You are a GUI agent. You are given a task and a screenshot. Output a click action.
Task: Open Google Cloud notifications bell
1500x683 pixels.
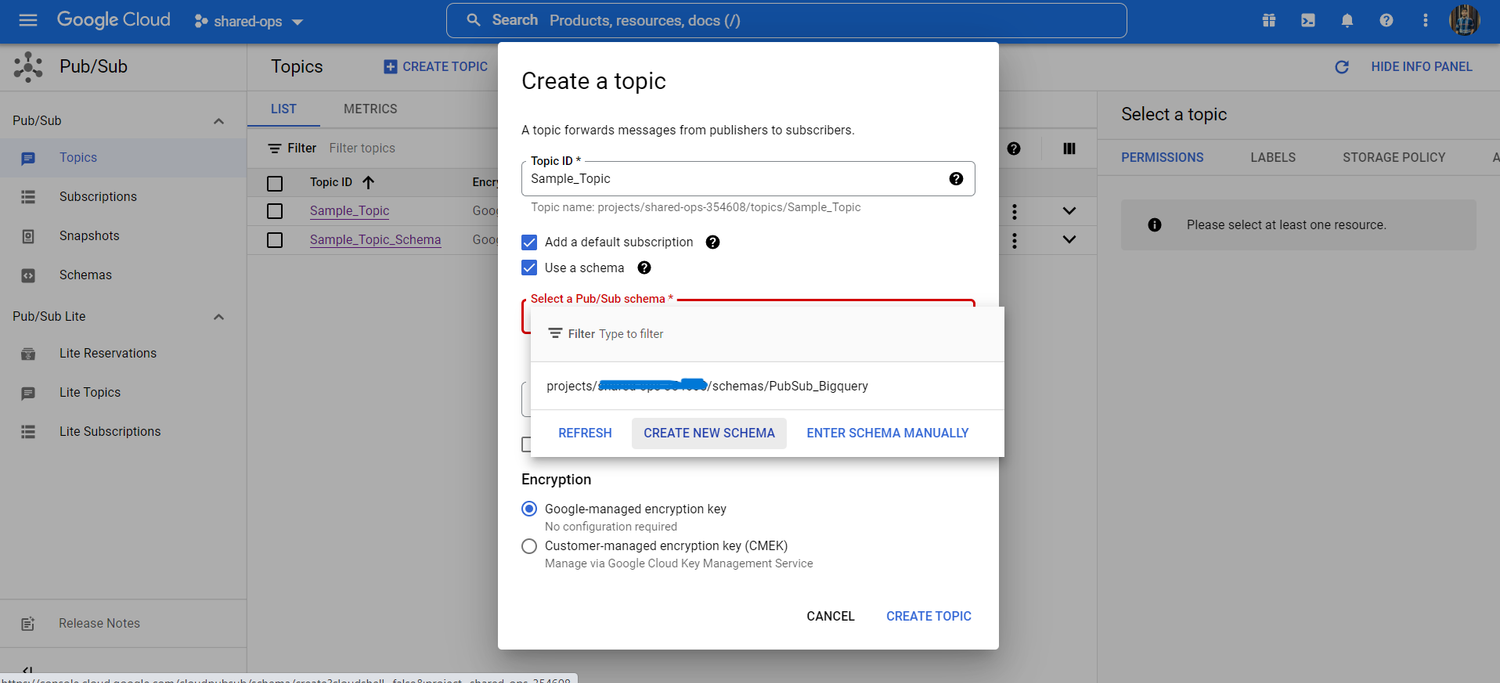click(1346, 20)
